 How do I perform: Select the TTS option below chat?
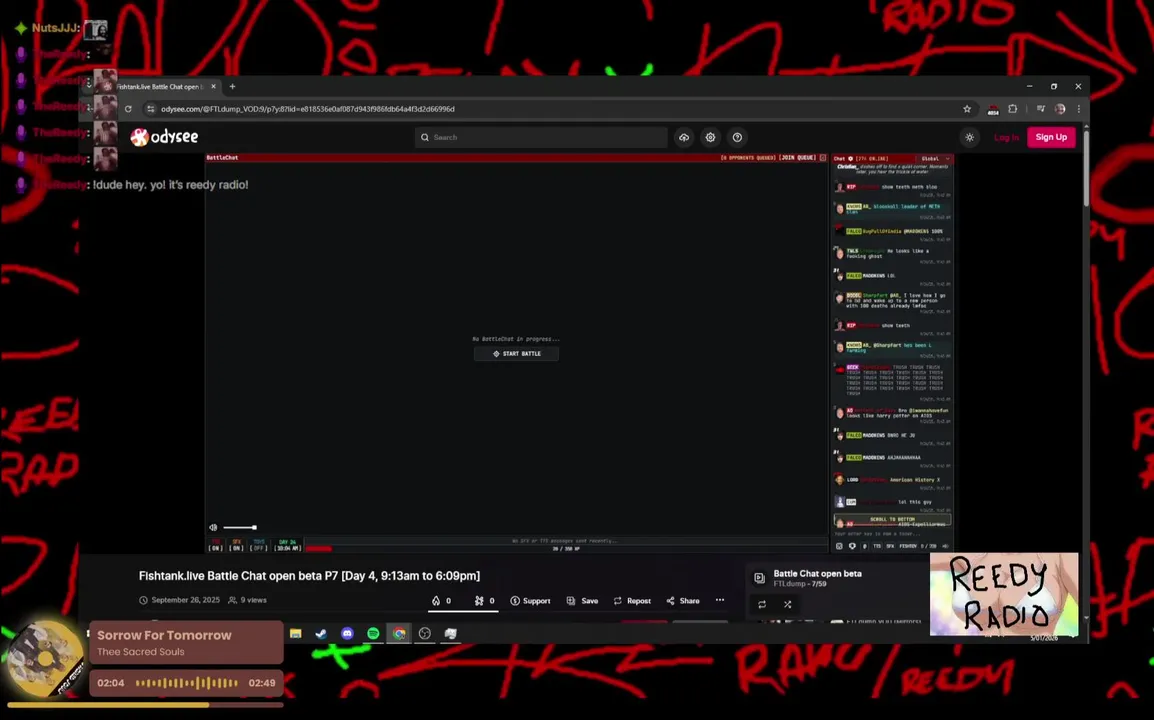877,546
